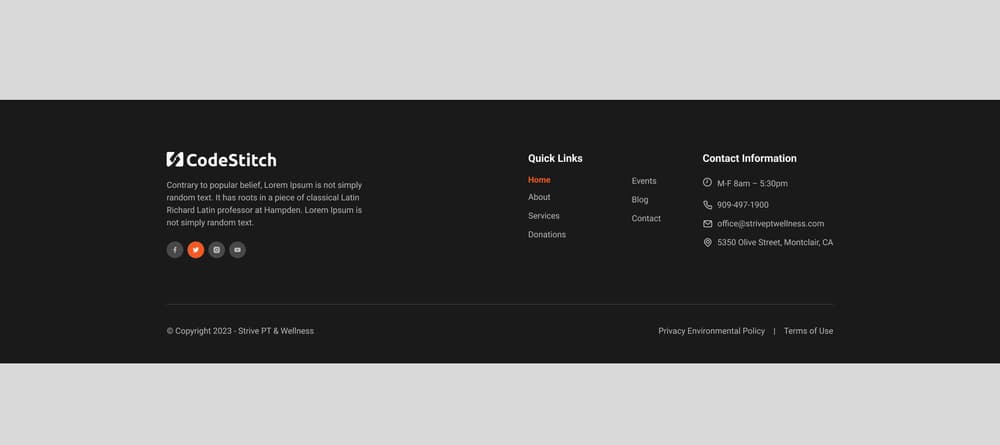Open the Events quick link
This screenshot has height=445, width=1000.
[643, 181]
